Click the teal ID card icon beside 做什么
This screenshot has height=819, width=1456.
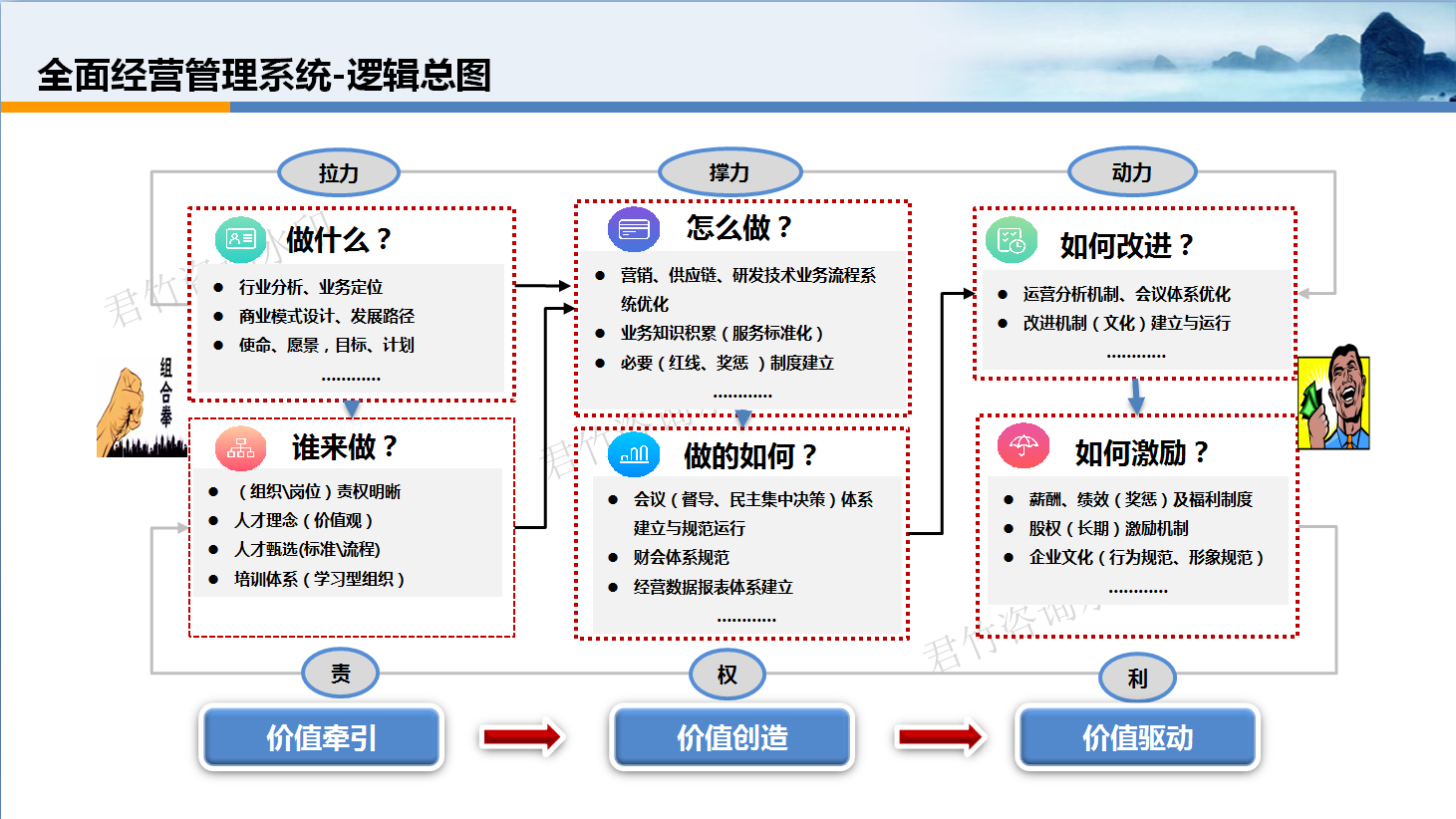pos(240,239)
